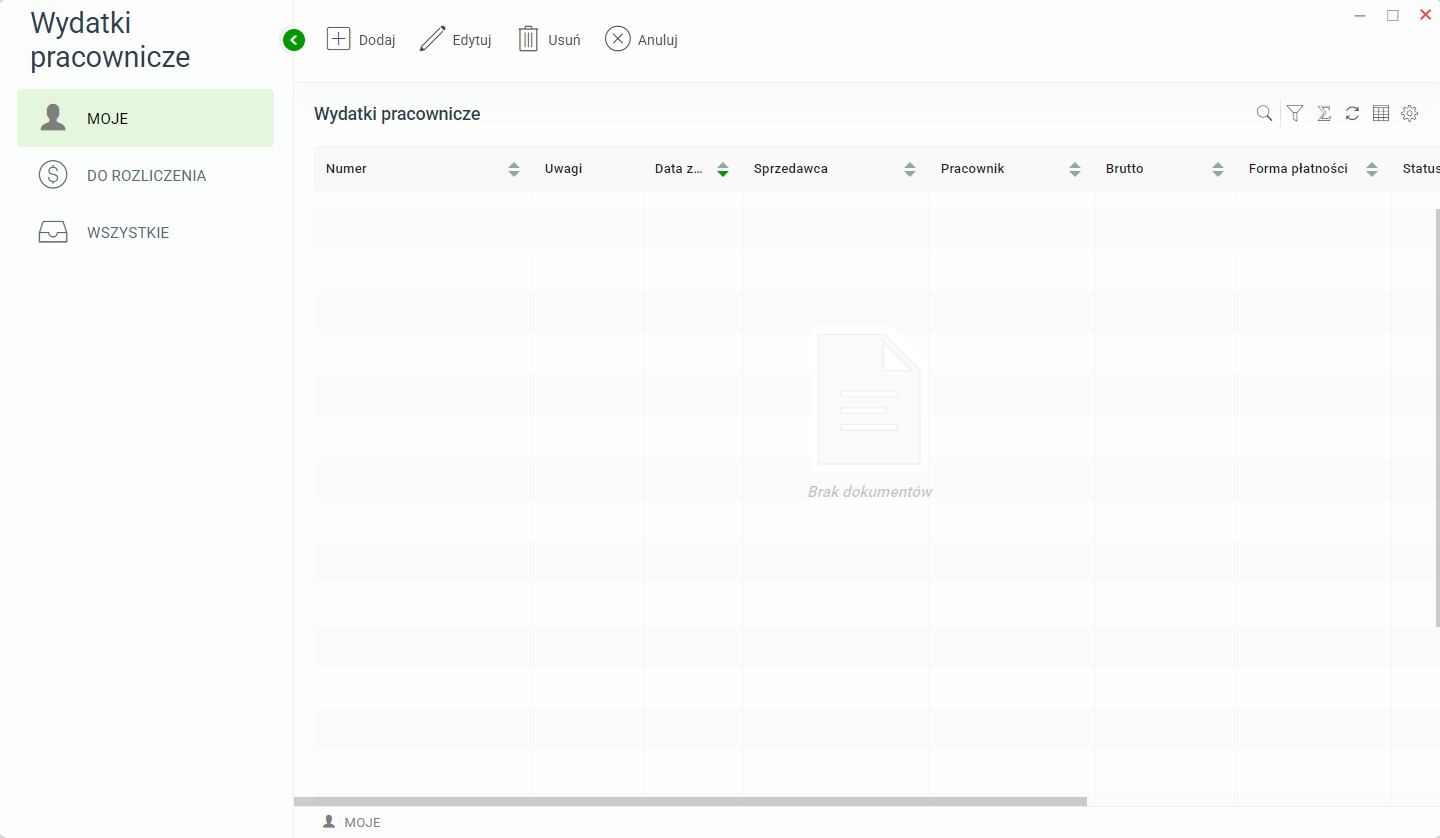Viewport: 1440px width, 838px height.
Task: Close the application window
Action: [1425, 15]
